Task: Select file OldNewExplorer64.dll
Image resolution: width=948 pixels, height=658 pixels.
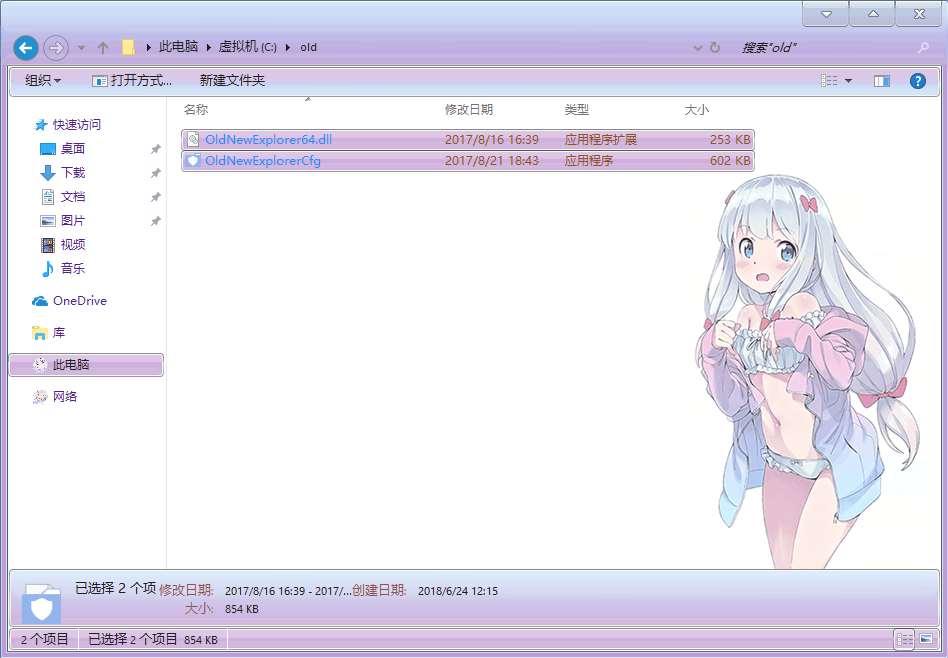Action: (468, 140)
